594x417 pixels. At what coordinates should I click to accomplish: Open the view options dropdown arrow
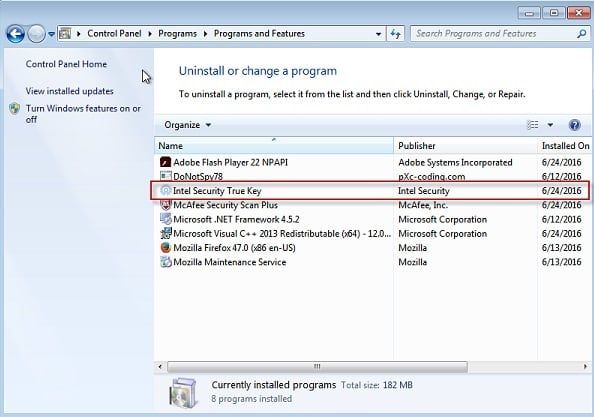pyautogui.click(x=550, y=125)
